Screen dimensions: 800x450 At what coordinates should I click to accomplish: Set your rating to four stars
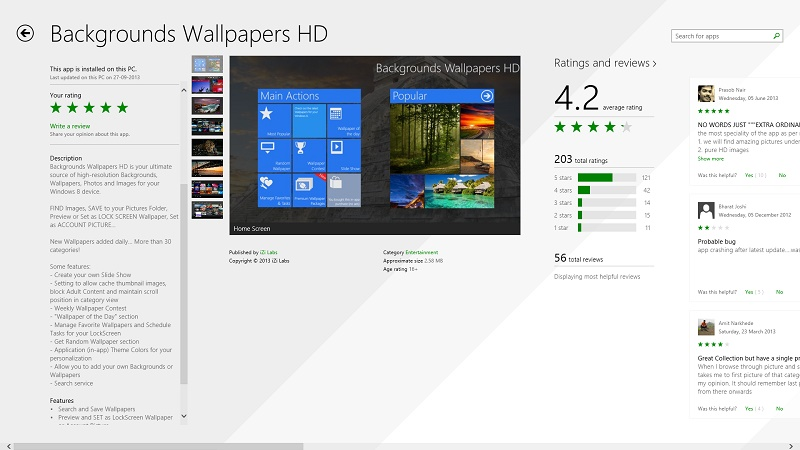click(106, 108)
